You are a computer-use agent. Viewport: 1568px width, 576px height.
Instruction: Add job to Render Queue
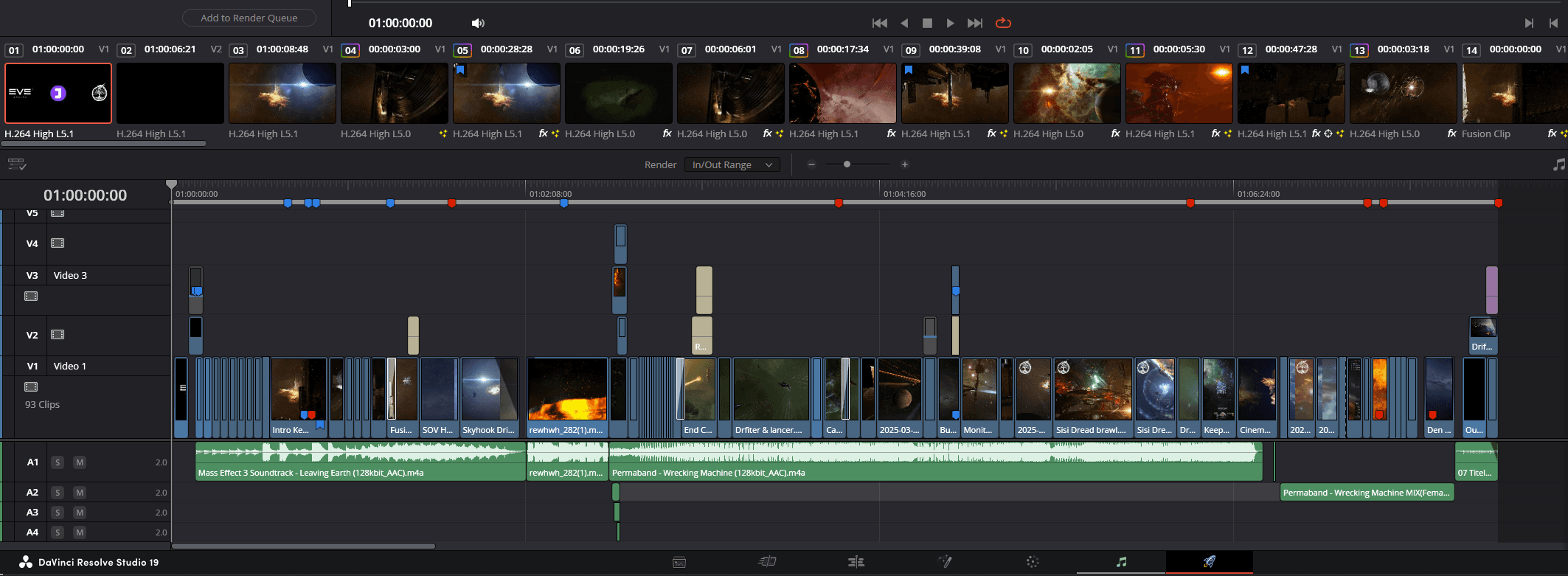pos(249,18)
